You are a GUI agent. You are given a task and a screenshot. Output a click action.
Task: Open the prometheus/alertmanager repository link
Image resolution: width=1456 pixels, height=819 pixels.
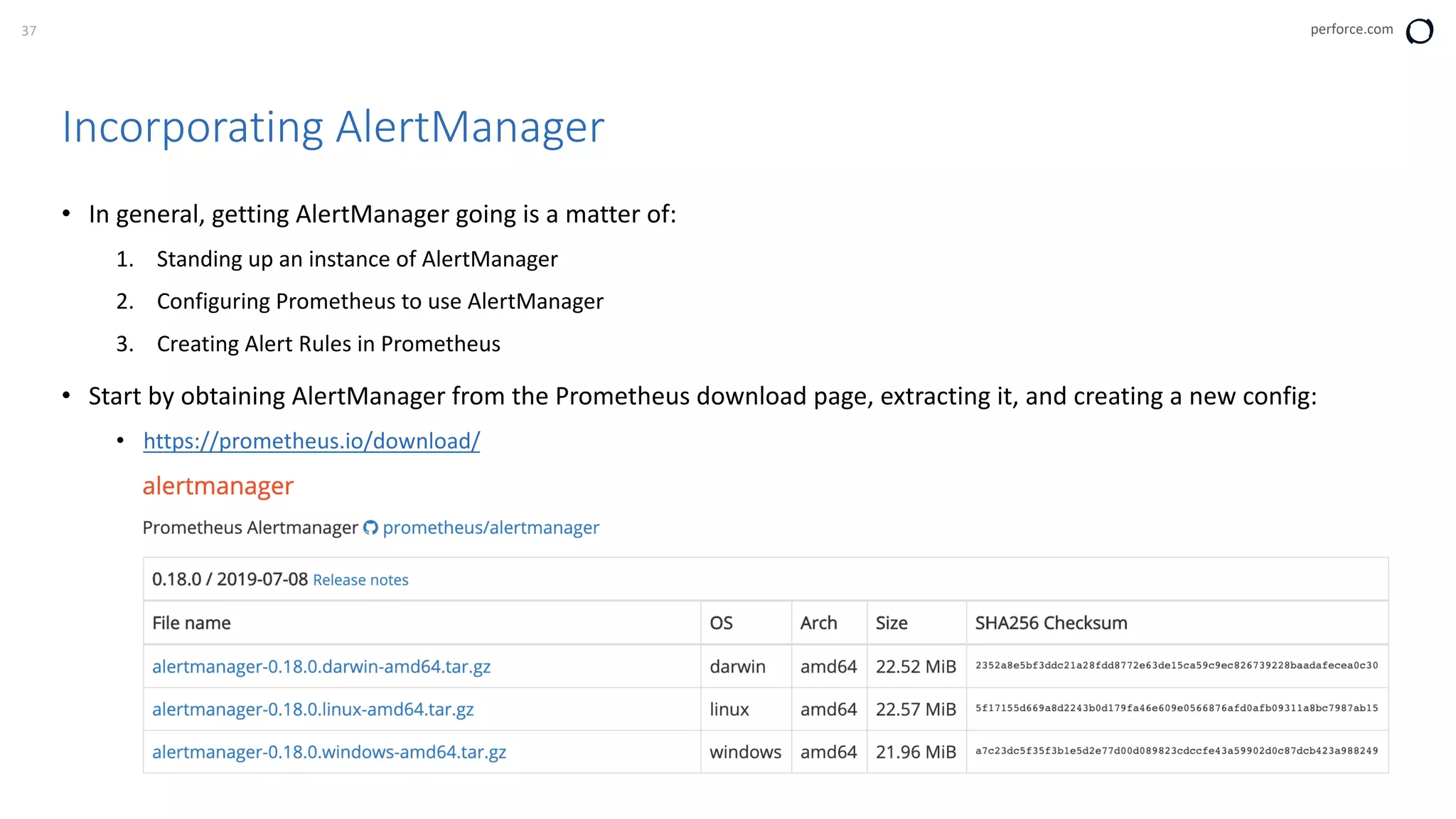pyautogui.click(x=491, y=528)
